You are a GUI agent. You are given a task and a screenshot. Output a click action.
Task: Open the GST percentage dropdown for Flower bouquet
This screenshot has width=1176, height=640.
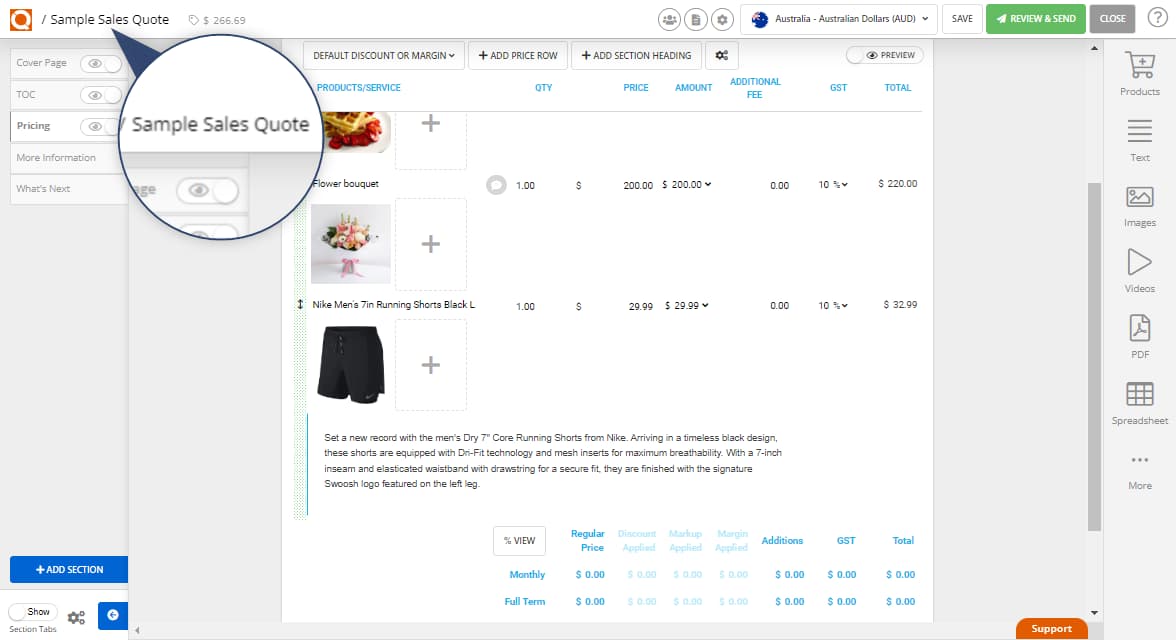[834, 184]
